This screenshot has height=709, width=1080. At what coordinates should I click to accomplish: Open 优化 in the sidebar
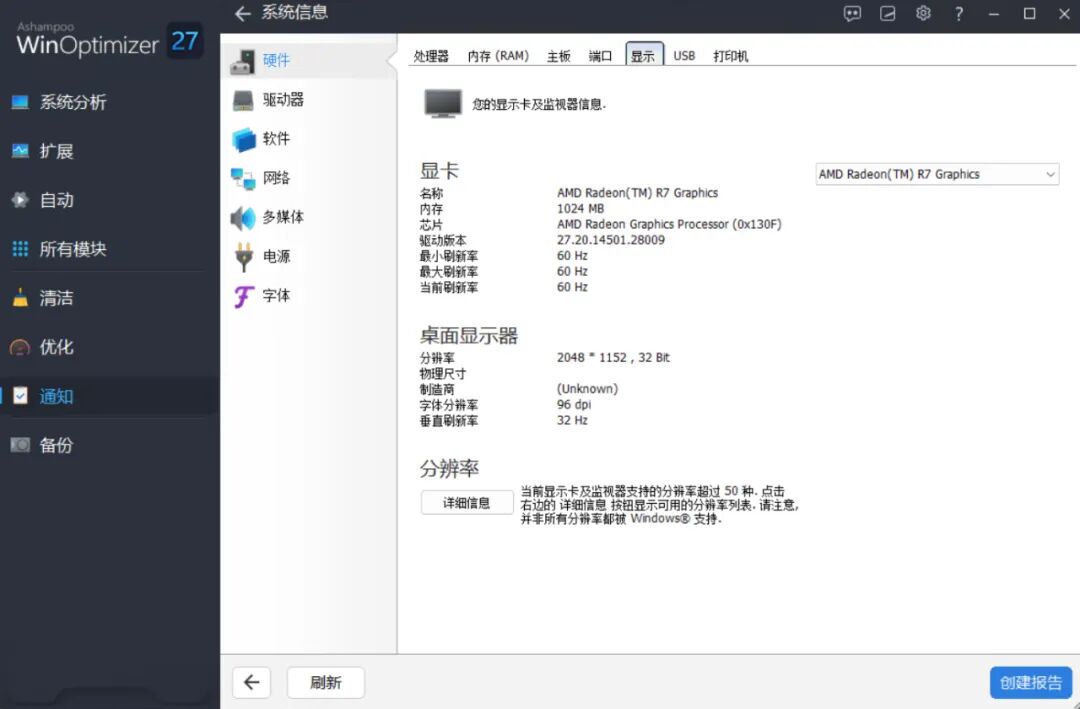pyautogui.click(x=56, y=347)
